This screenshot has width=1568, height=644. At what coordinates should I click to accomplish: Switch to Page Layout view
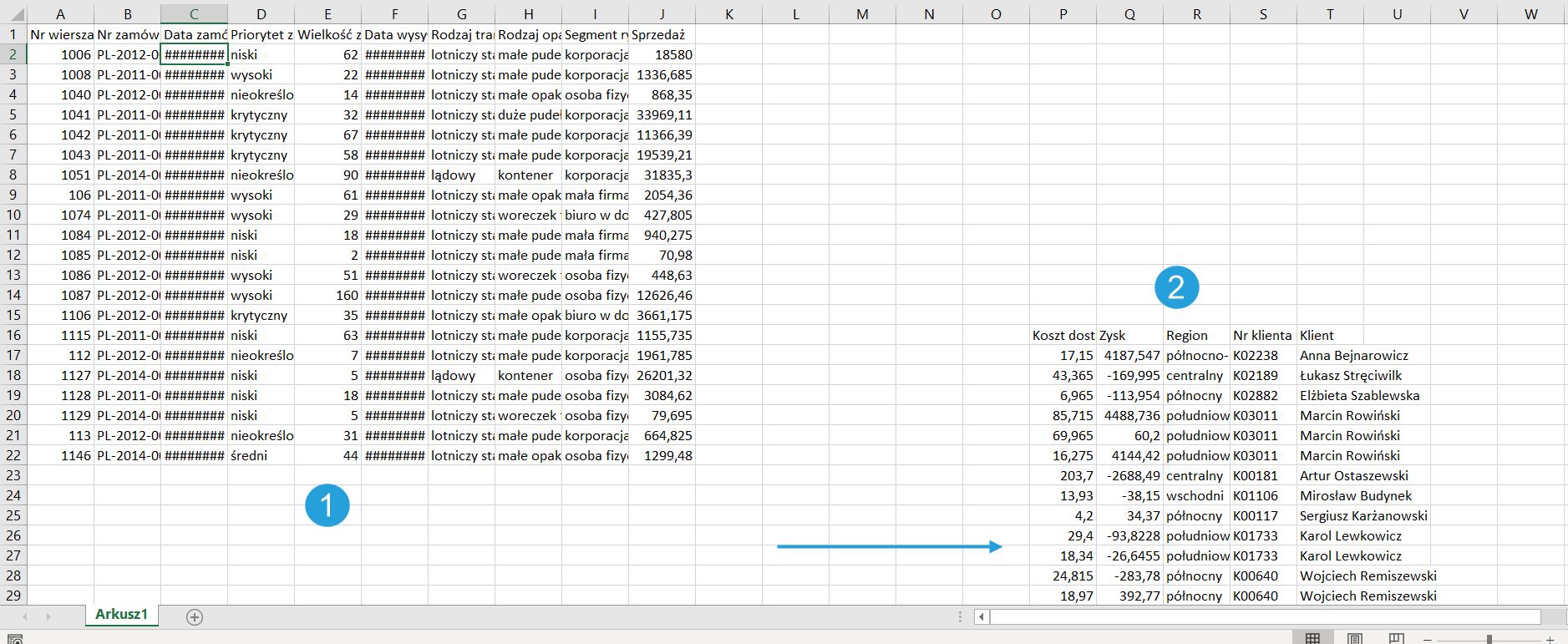[1354, 639]
